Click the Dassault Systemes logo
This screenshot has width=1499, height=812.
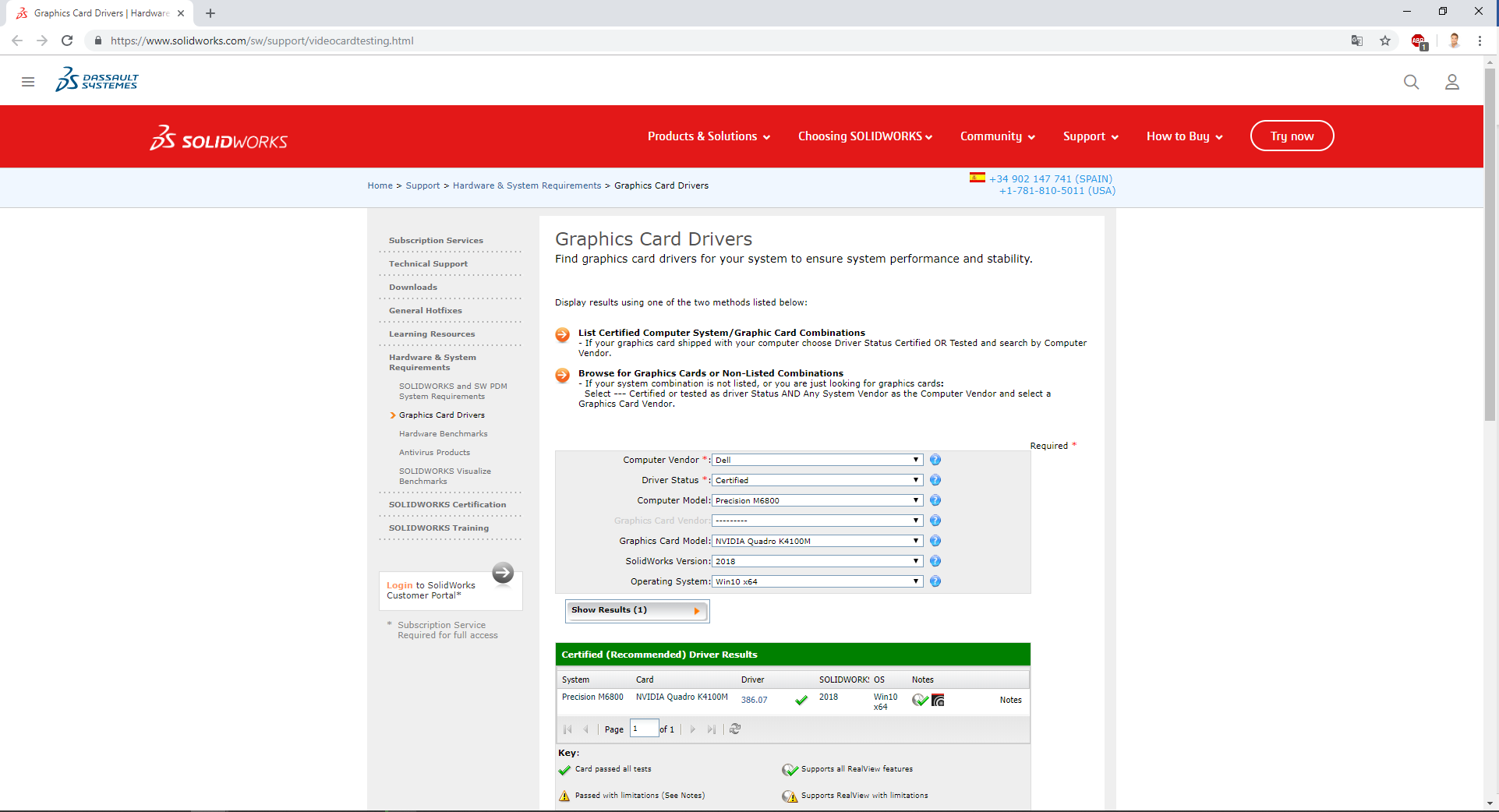(x=97, y=80)
